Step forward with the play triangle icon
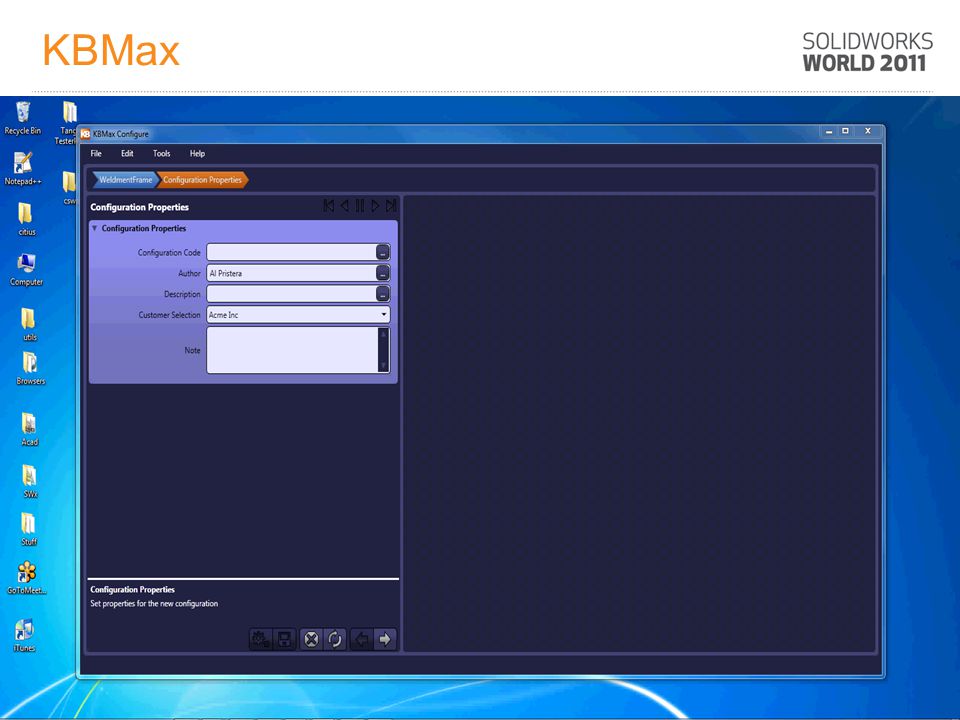960x720 pixels. [375, 206]
